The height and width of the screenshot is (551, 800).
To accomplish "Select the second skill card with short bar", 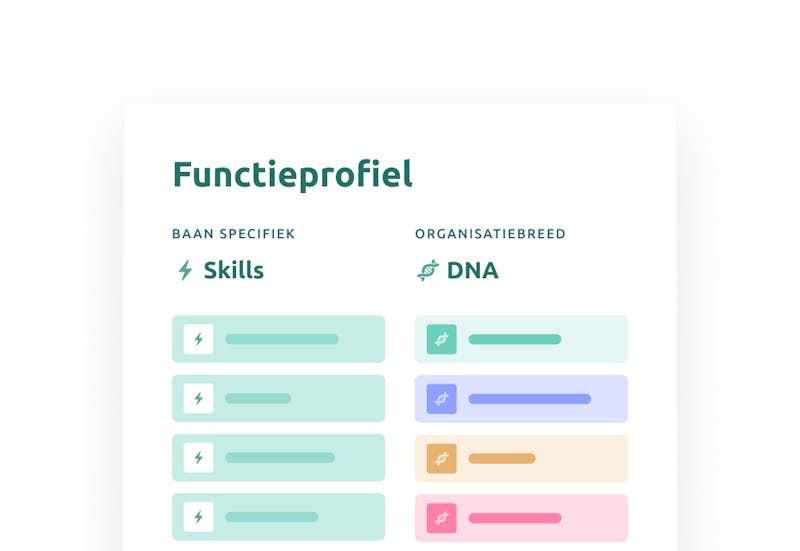I will (x=279, y=398).
